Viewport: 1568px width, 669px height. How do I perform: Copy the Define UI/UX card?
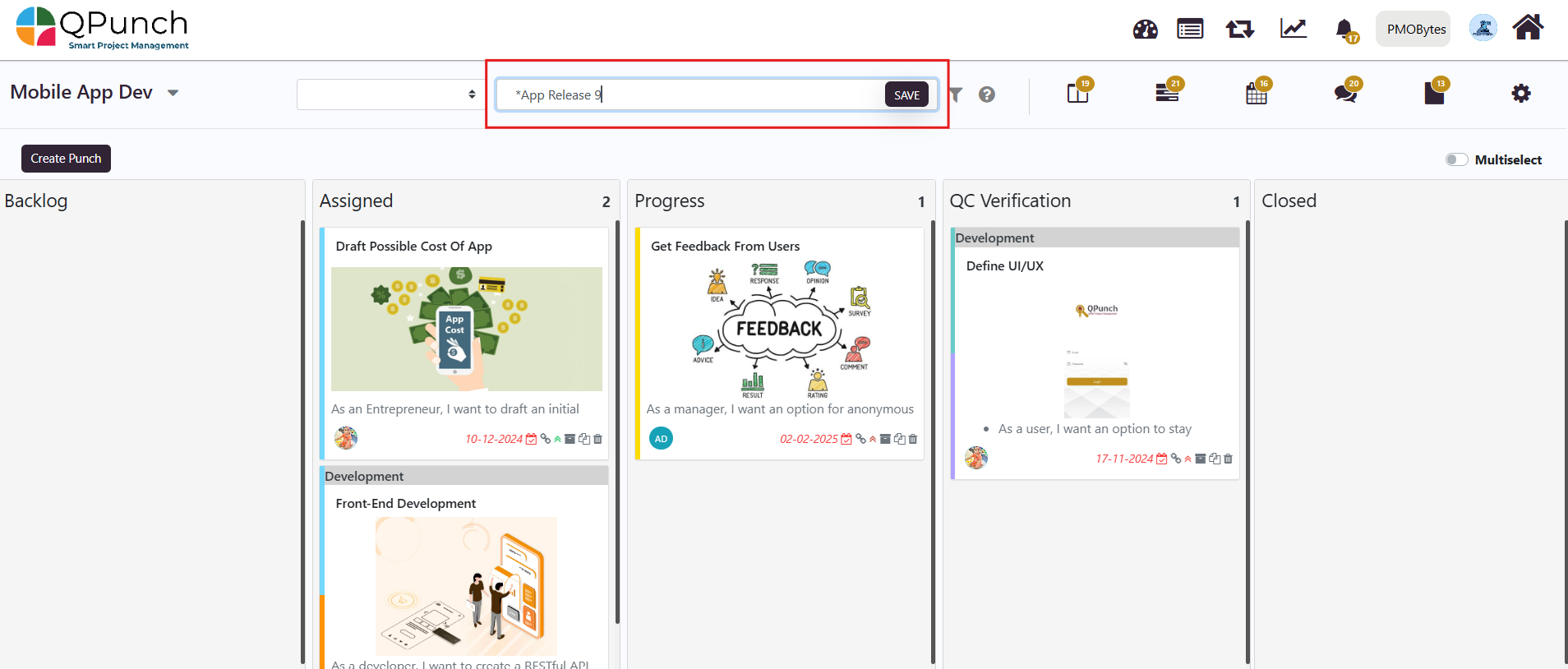click(1215, 459)
